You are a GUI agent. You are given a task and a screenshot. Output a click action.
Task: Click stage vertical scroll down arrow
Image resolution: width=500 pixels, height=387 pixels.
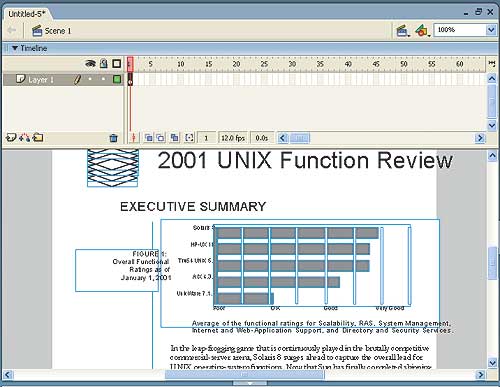pyautogui.click(x=492, y=362)
